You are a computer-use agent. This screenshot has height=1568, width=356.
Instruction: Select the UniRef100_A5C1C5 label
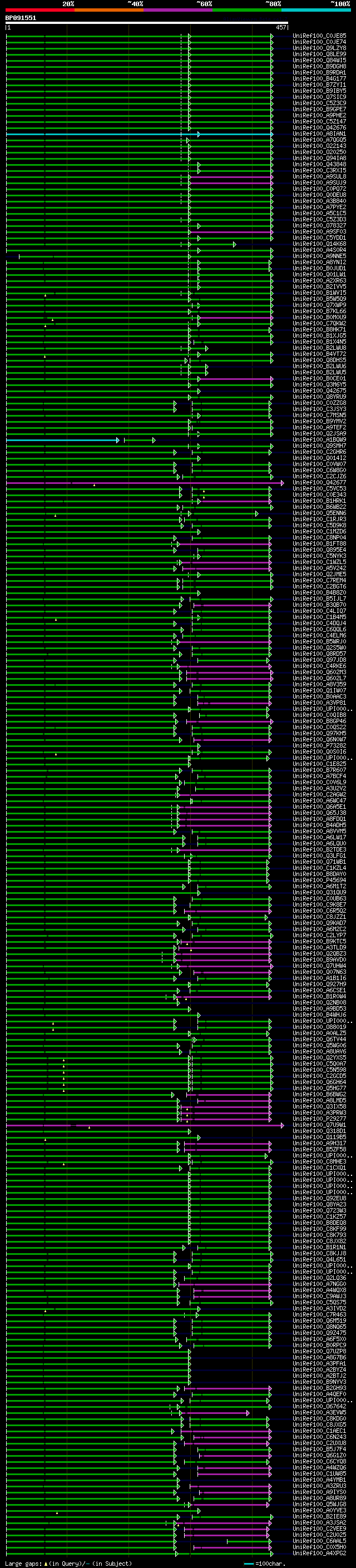click(319, 214)
